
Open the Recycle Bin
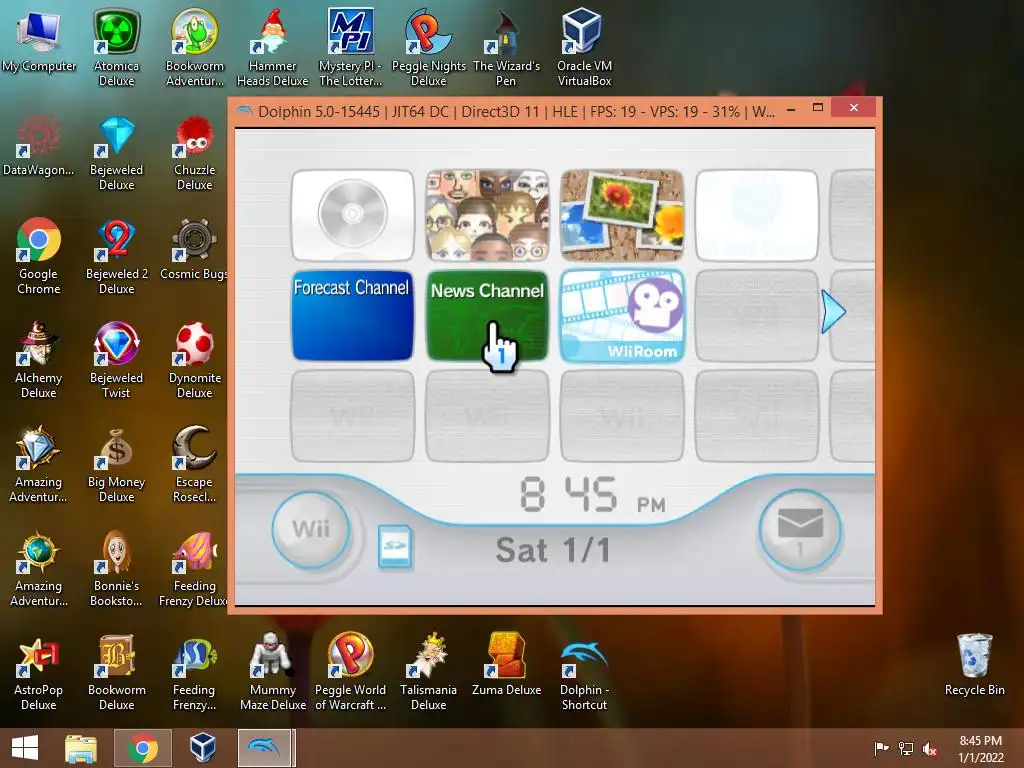click(974, 665)
